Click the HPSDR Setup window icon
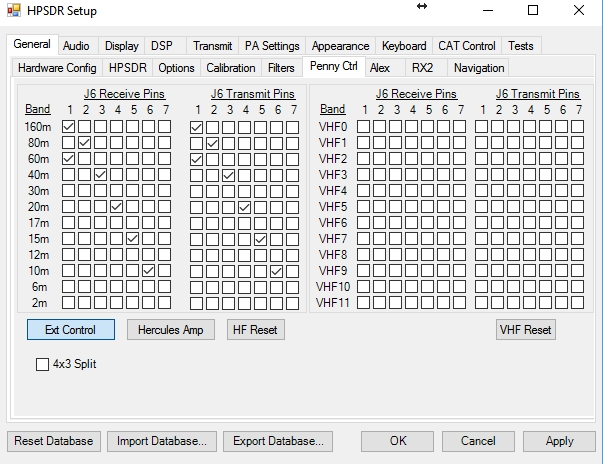This screenshot has height=464, width=603. (14, 10)
